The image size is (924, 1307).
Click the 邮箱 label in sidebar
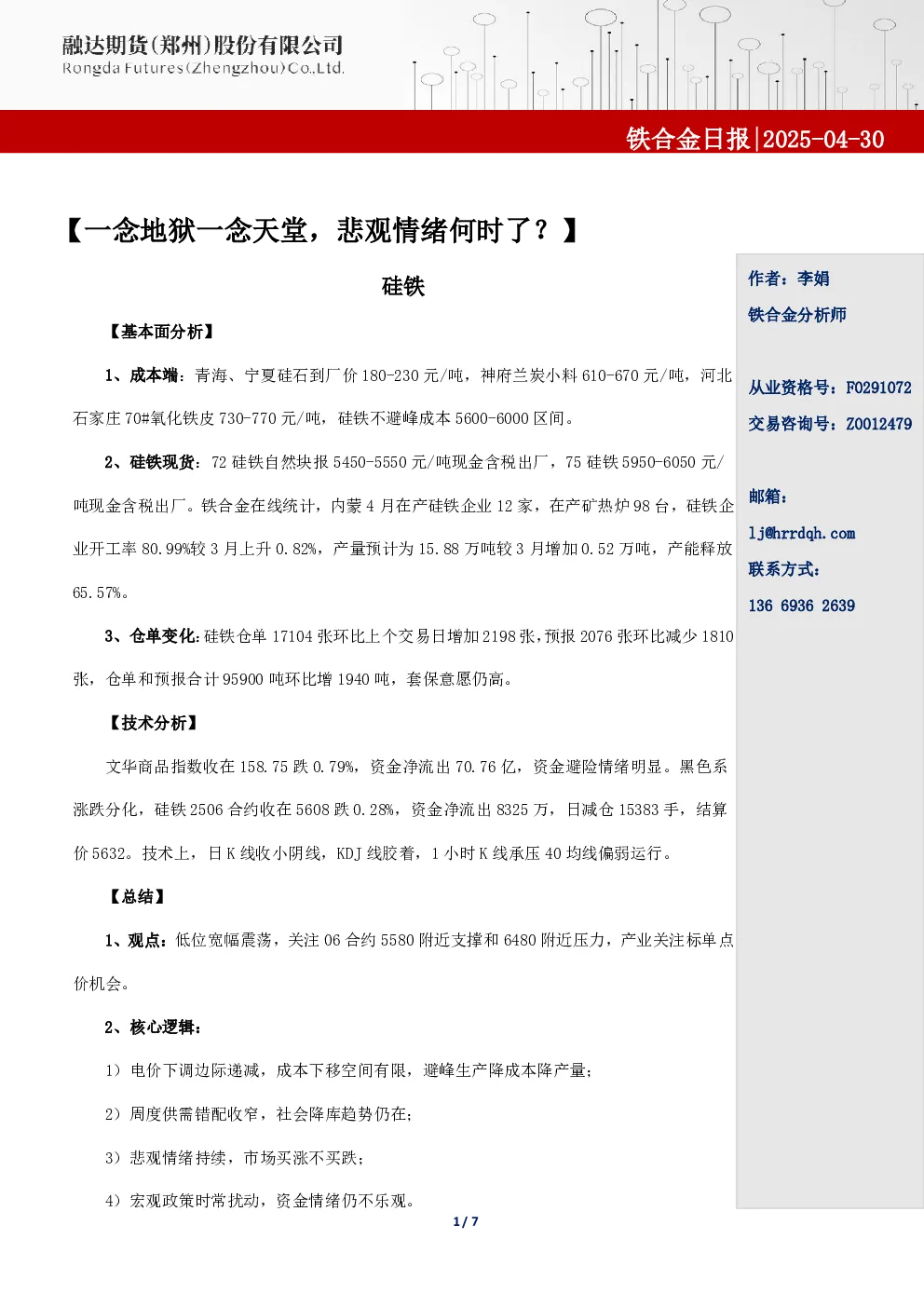click(768, 497)
